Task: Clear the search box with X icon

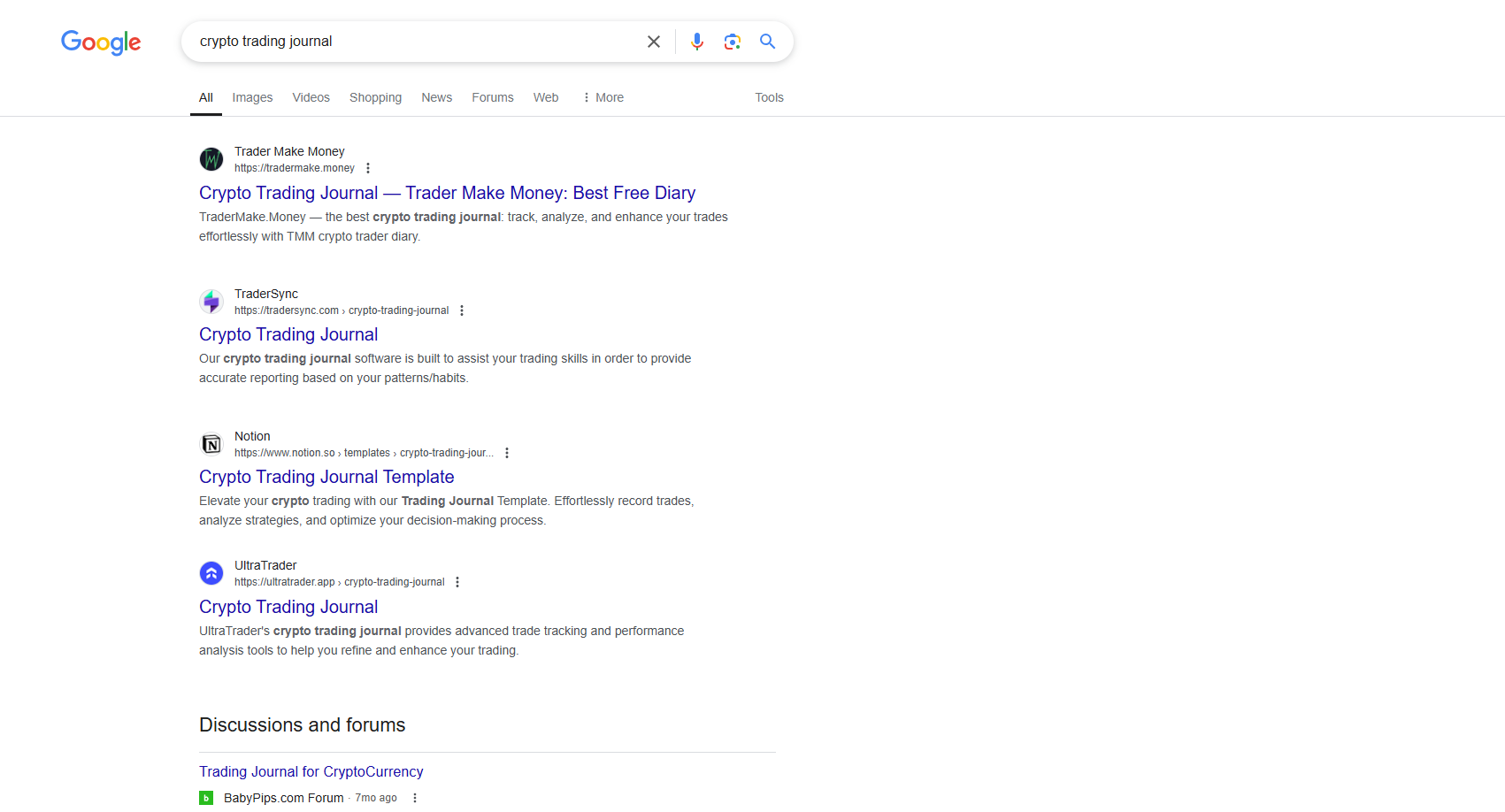Action: pos(654,42)
